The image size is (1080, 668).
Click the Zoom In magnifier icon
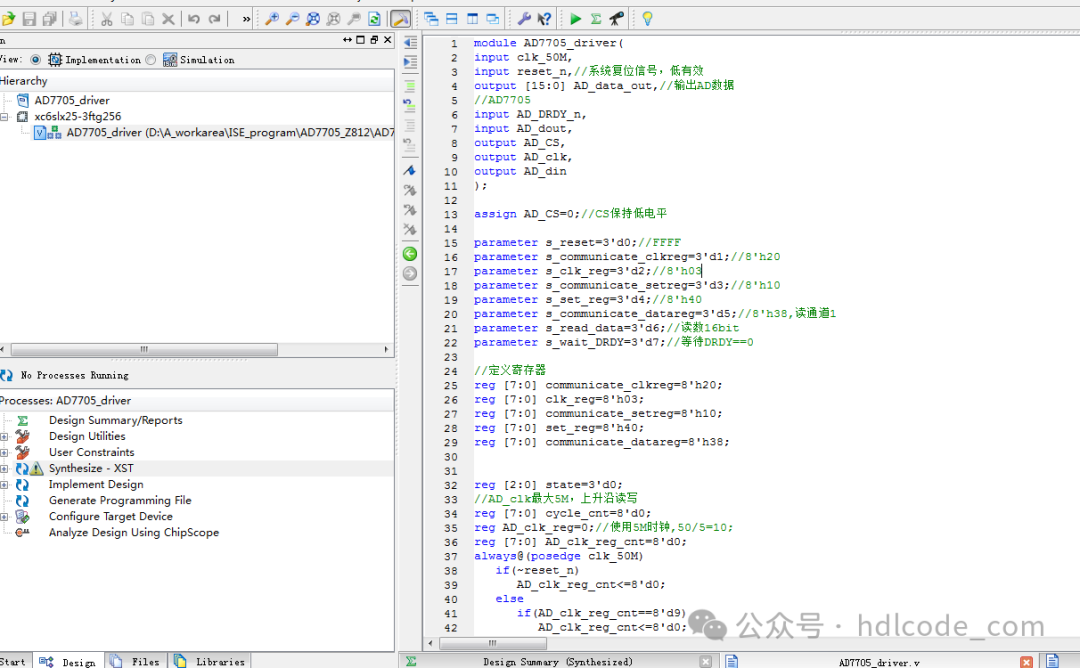[x=272, y=19]
